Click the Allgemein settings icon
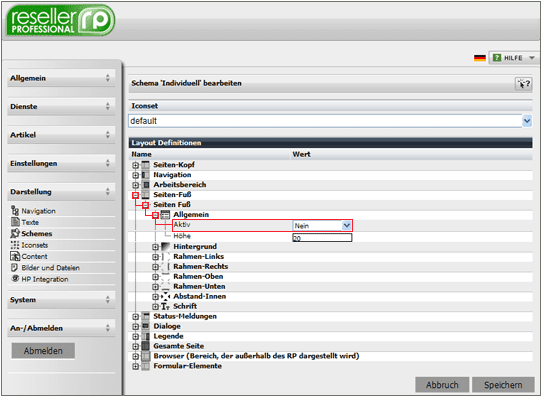 (x=166, y=215)
